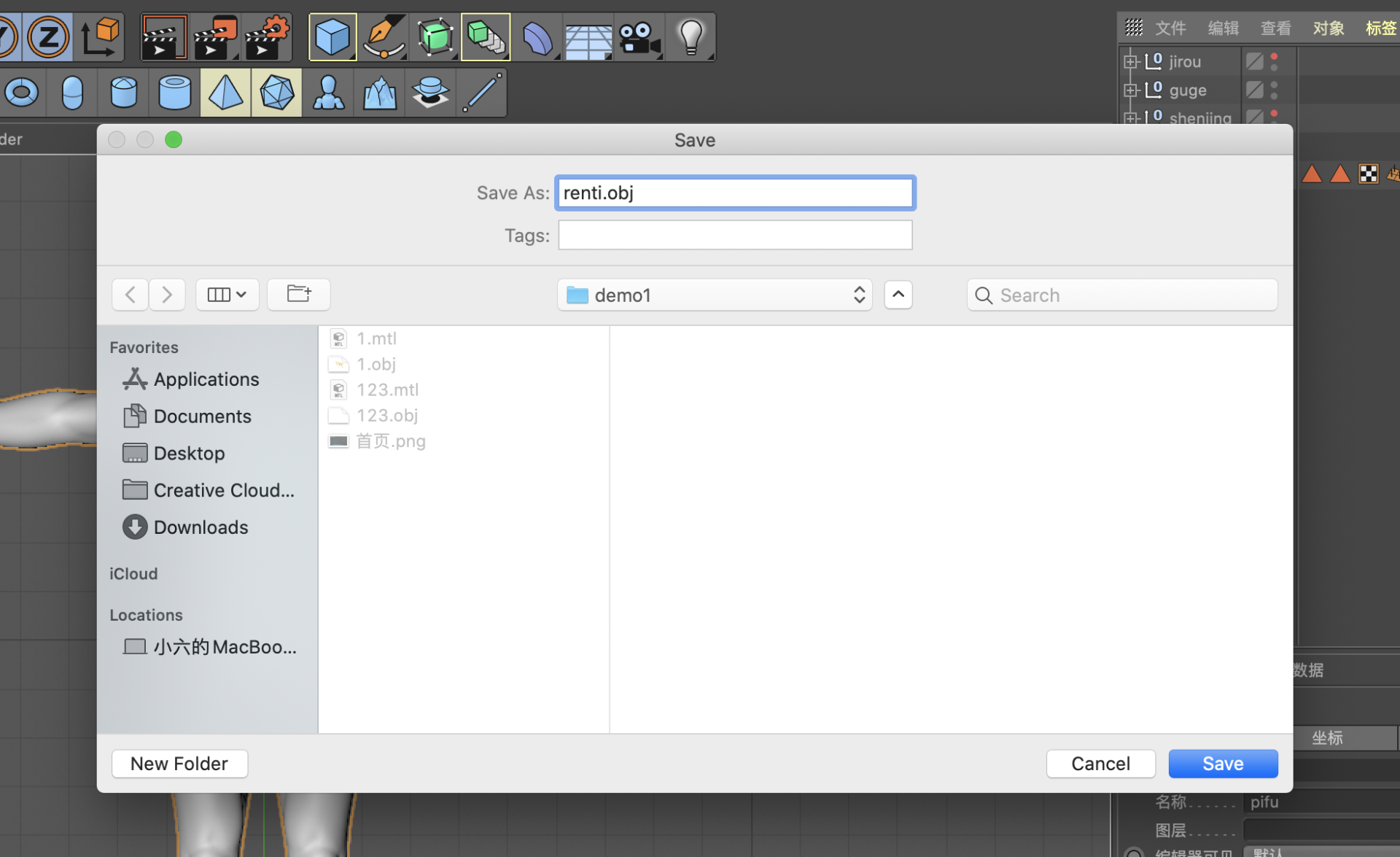Select the Spline Pen tool
The image size is (1400, 857).
[x=384, y=36]
